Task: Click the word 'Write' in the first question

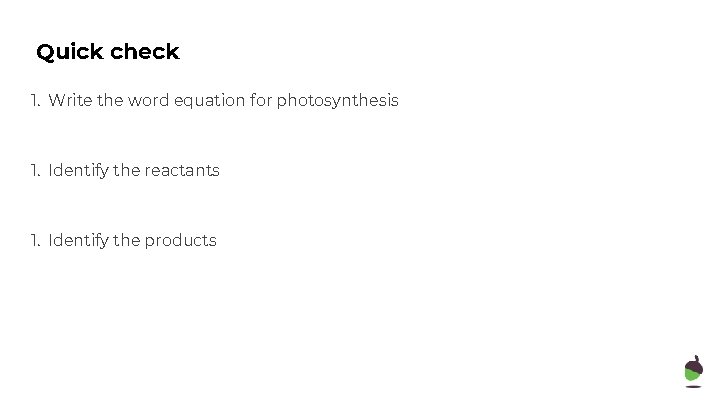Action: click(69, 101)
